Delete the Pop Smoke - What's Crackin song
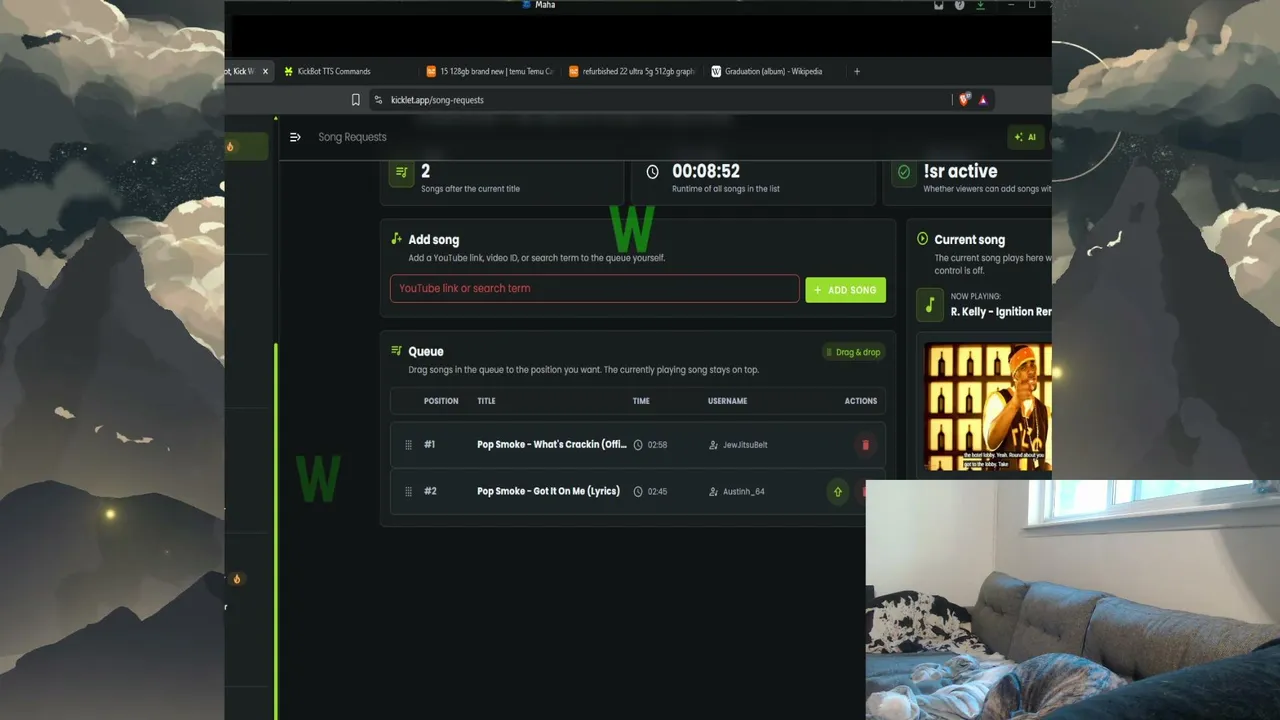The height and width of the screenshot is (720, 1280). point(865,445)
